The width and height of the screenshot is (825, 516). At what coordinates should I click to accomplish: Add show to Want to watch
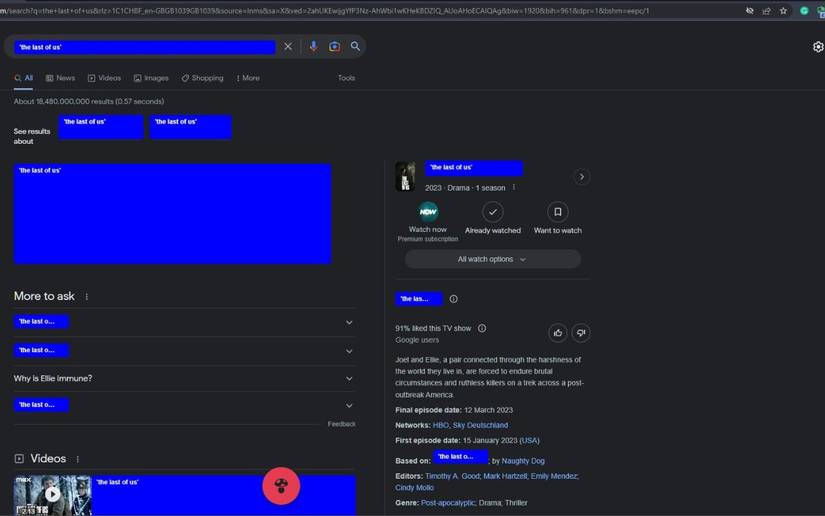coord(558,212)
